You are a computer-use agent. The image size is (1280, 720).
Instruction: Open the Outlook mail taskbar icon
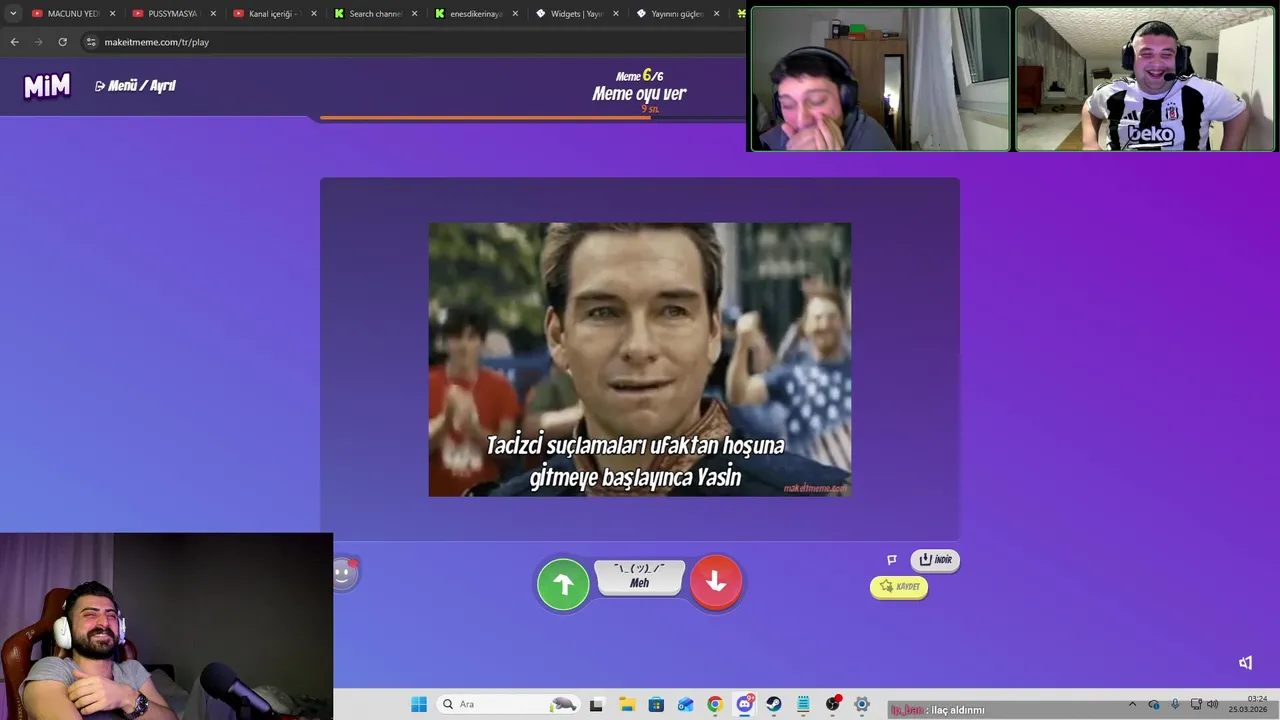coord(685,705)
